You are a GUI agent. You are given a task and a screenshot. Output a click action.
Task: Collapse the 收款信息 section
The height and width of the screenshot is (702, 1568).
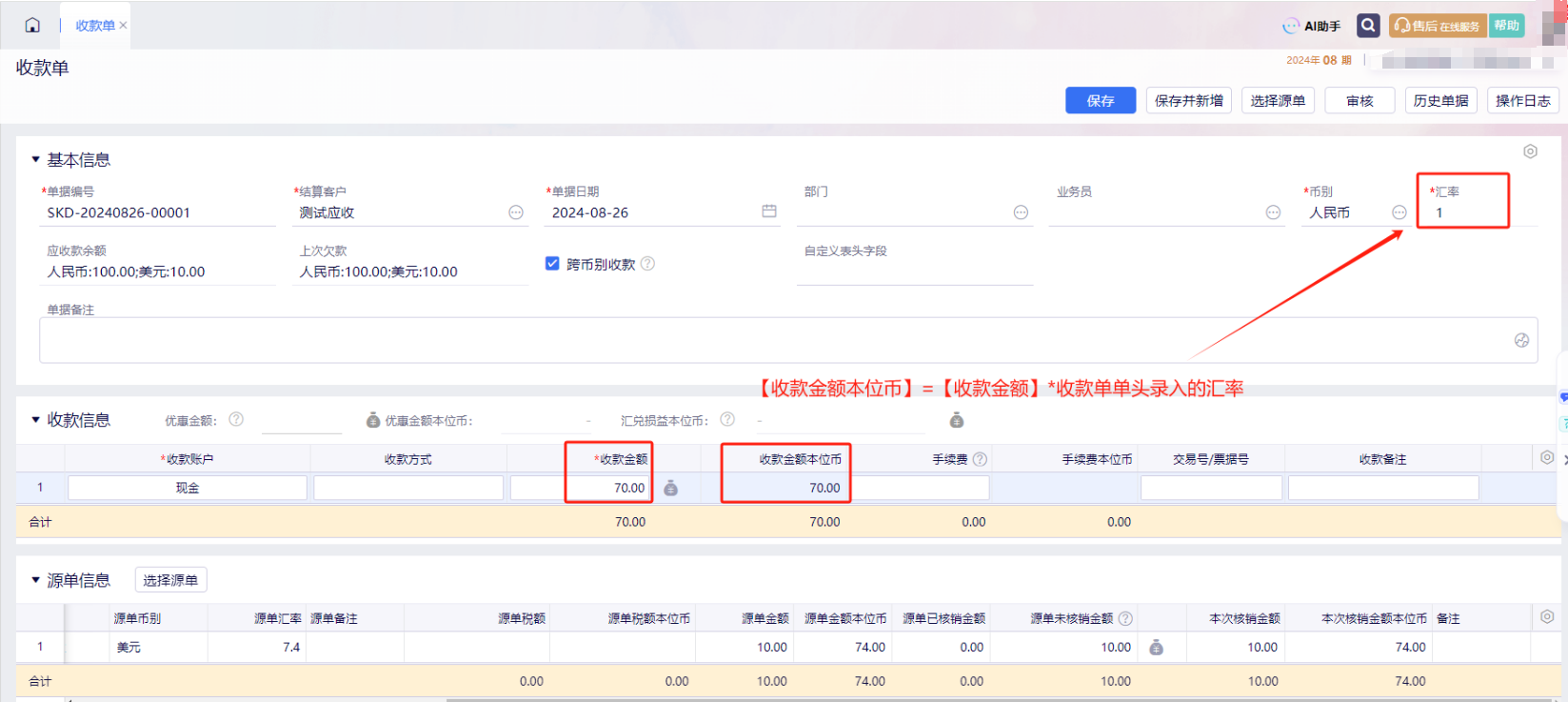[x=36, y=420]
